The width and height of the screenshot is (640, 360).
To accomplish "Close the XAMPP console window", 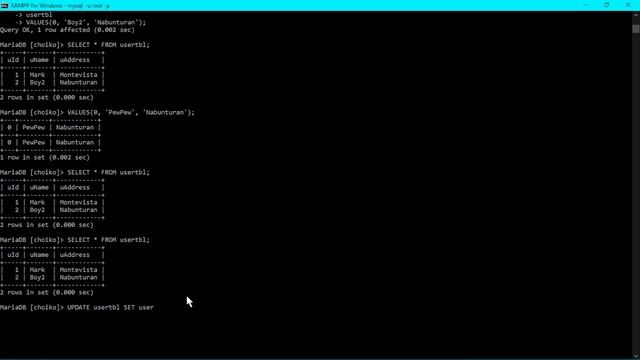I will [628, 5].
